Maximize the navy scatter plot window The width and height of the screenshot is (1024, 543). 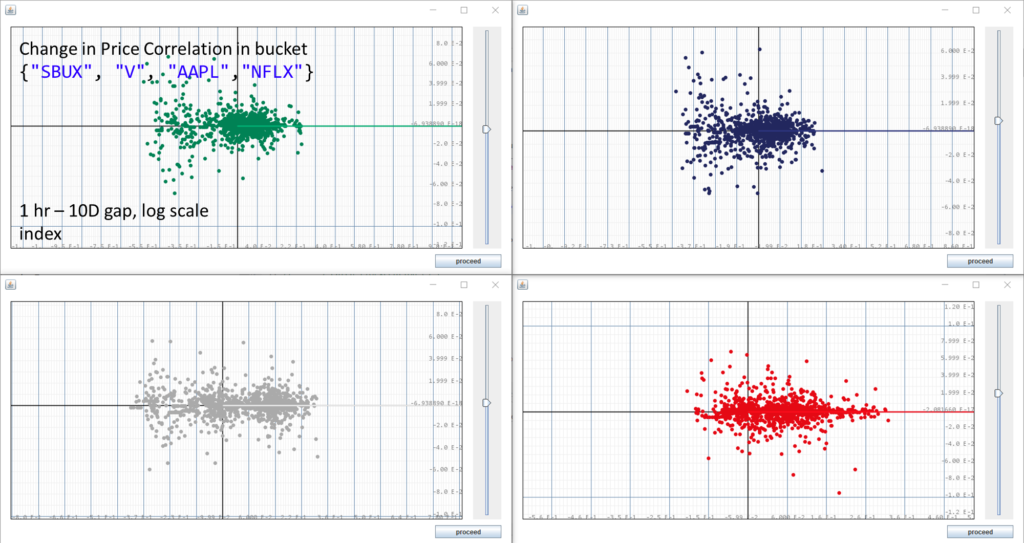[x=976, y=10]
